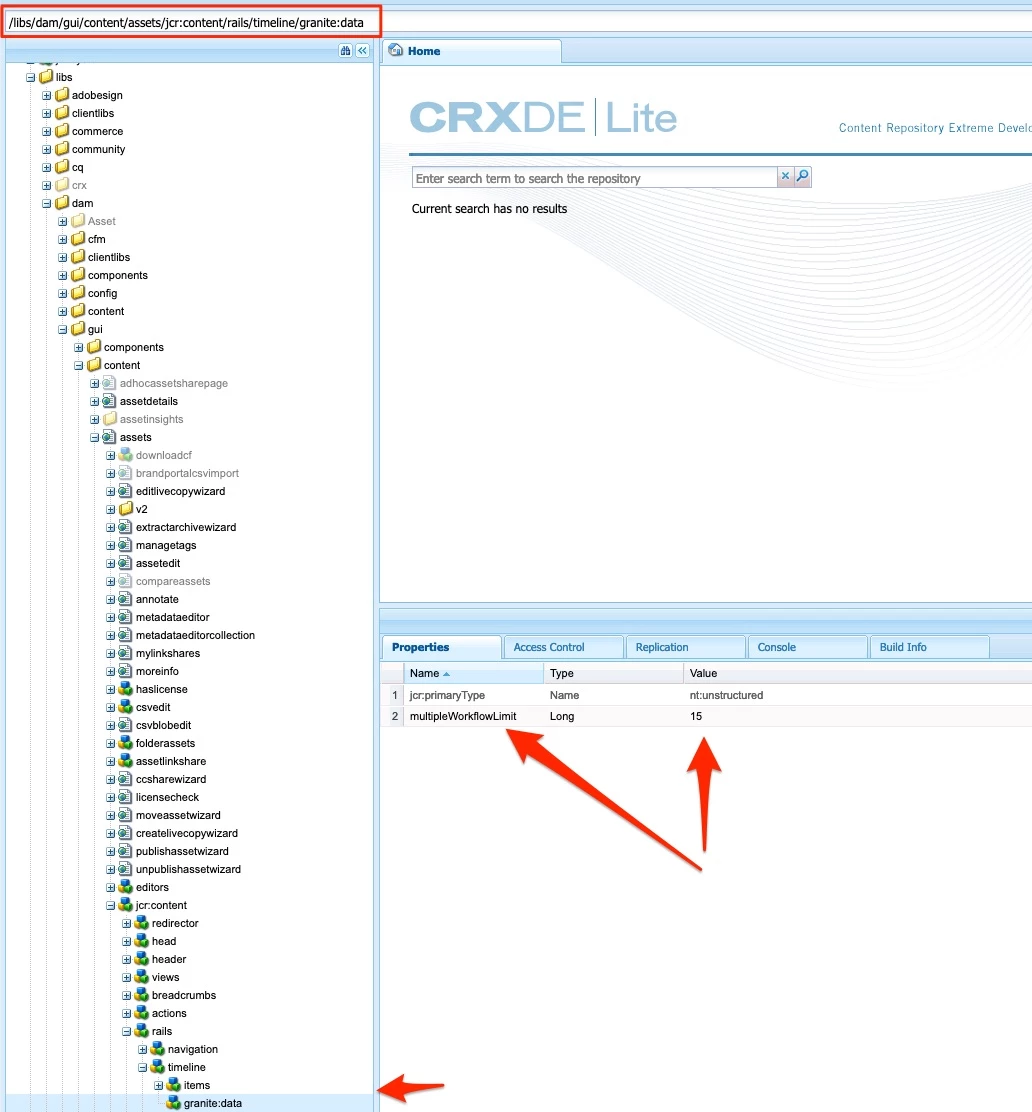Select the moveassetwizard tree node
This screenshot has width=1032, height=1112.
[178, 816]
